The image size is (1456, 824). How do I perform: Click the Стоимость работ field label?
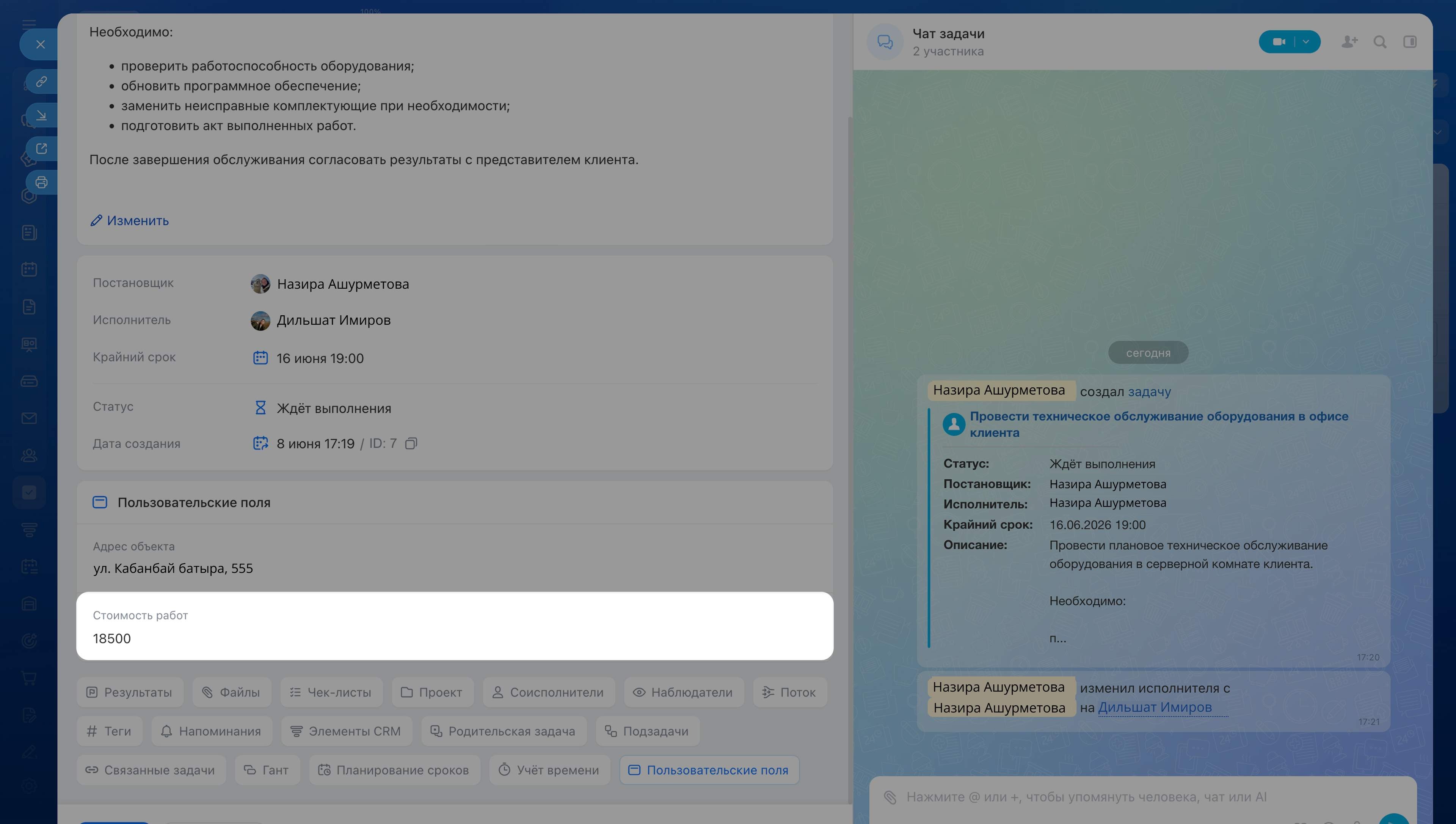click(x=140, y=615)
